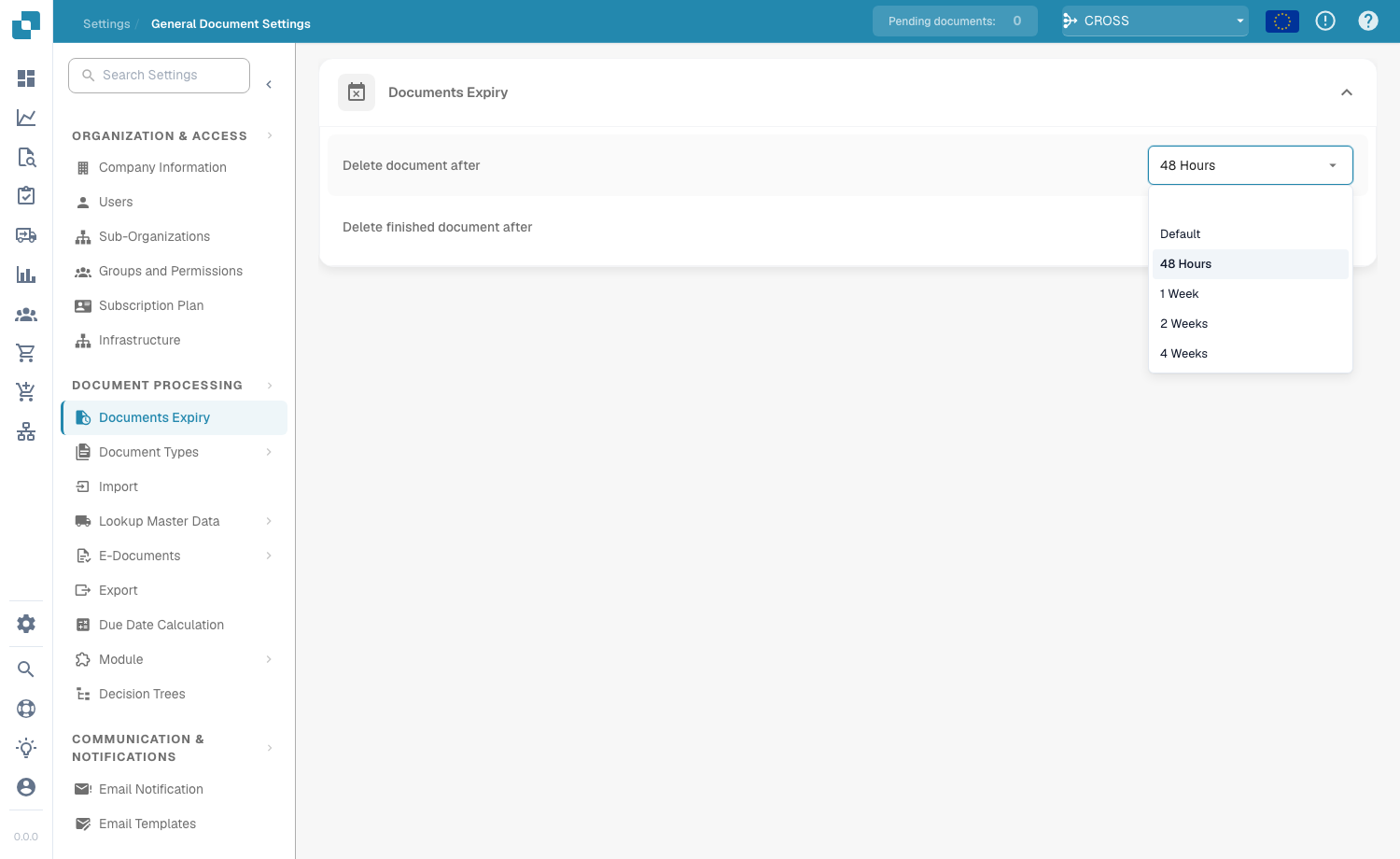Click the Settings breadcrumb link
The width and height of the screenshot is (1400, 859).
106,23
